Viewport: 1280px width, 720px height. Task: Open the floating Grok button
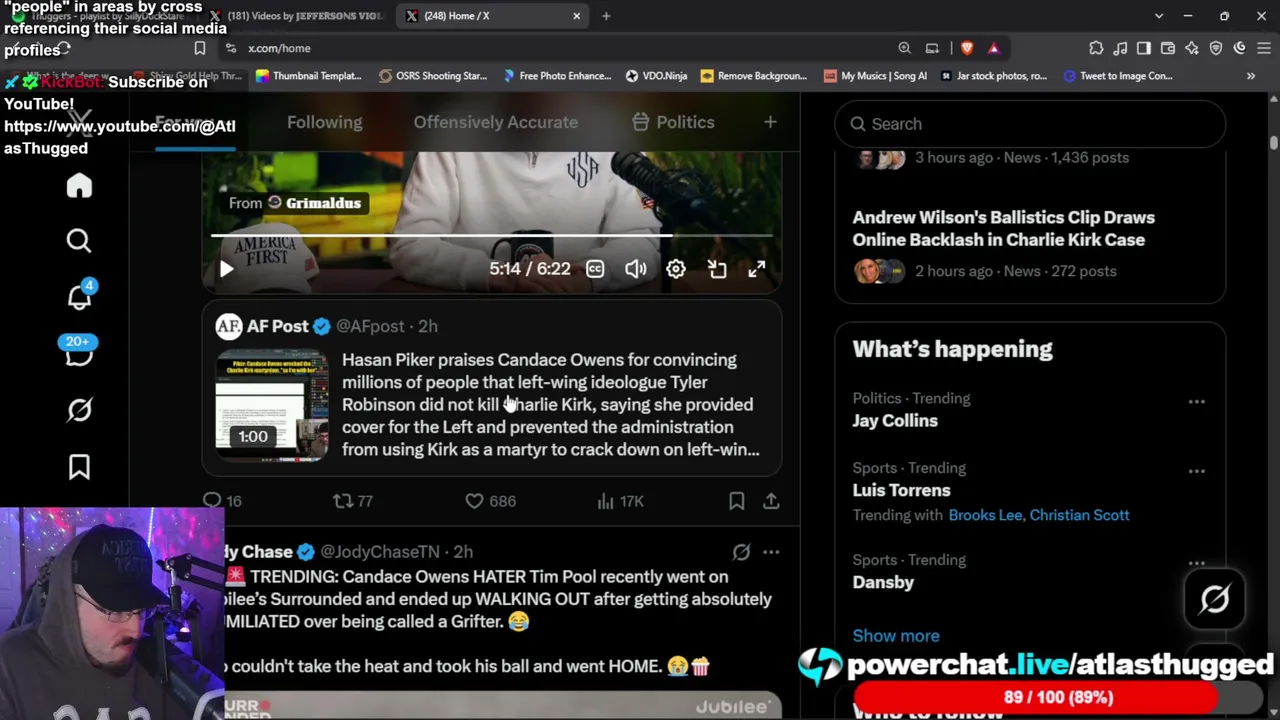pyautogui.click(x=1215, y=599)
